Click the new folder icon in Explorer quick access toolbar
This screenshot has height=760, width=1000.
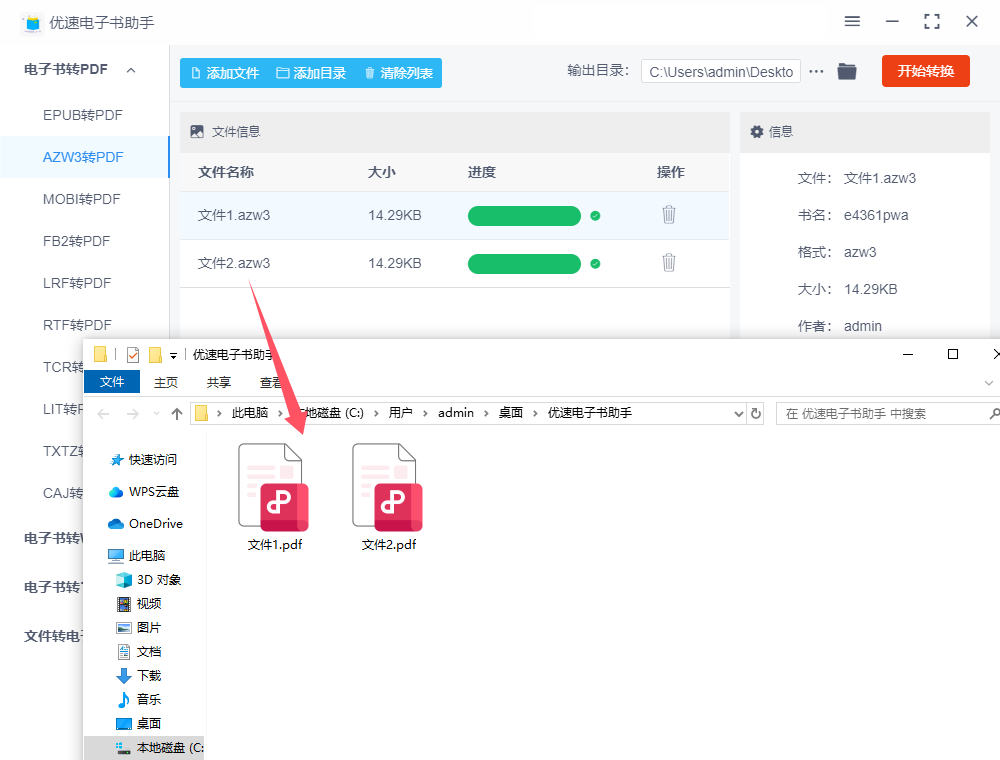click(155, 354)
